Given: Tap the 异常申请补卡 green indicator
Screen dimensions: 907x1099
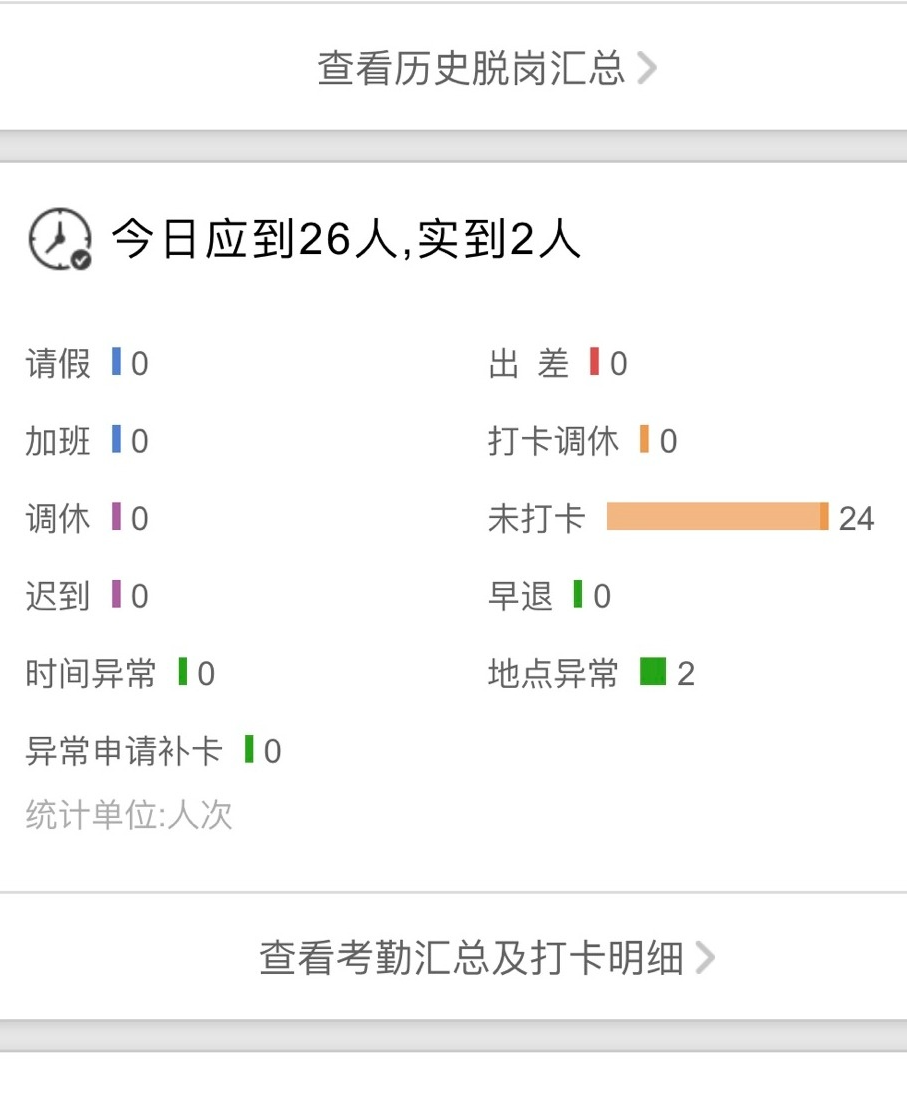Looking at the screenshot, I should pos(249,749).
